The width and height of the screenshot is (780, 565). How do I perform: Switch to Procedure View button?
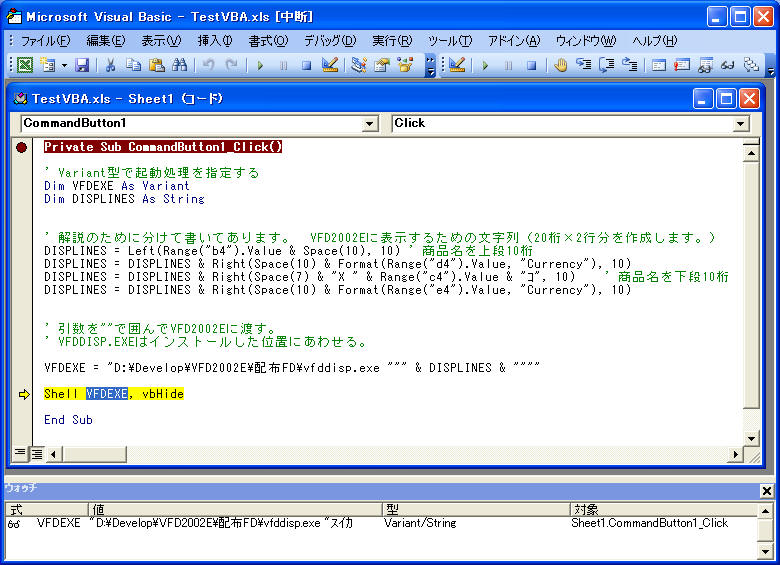coord(20,453)
